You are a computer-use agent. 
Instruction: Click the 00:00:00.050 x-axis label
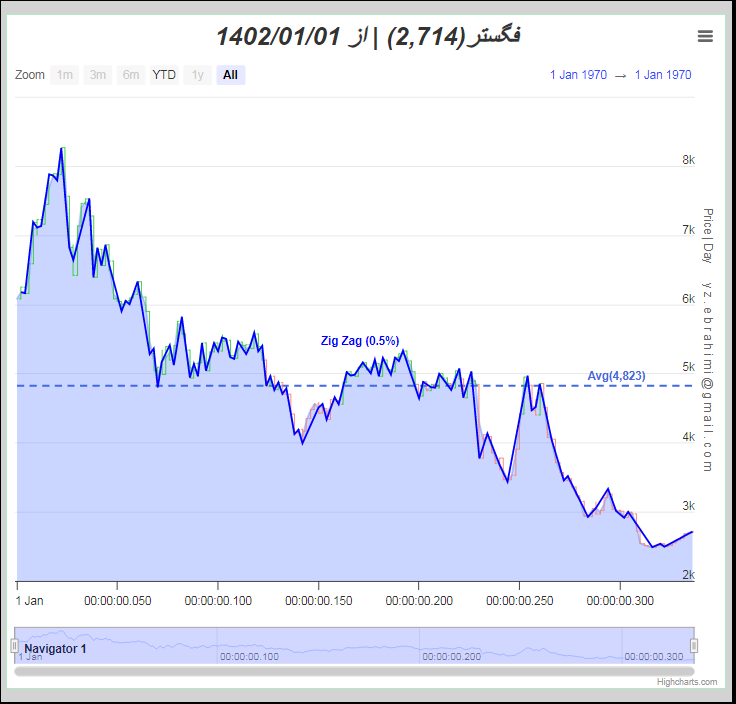118,601
